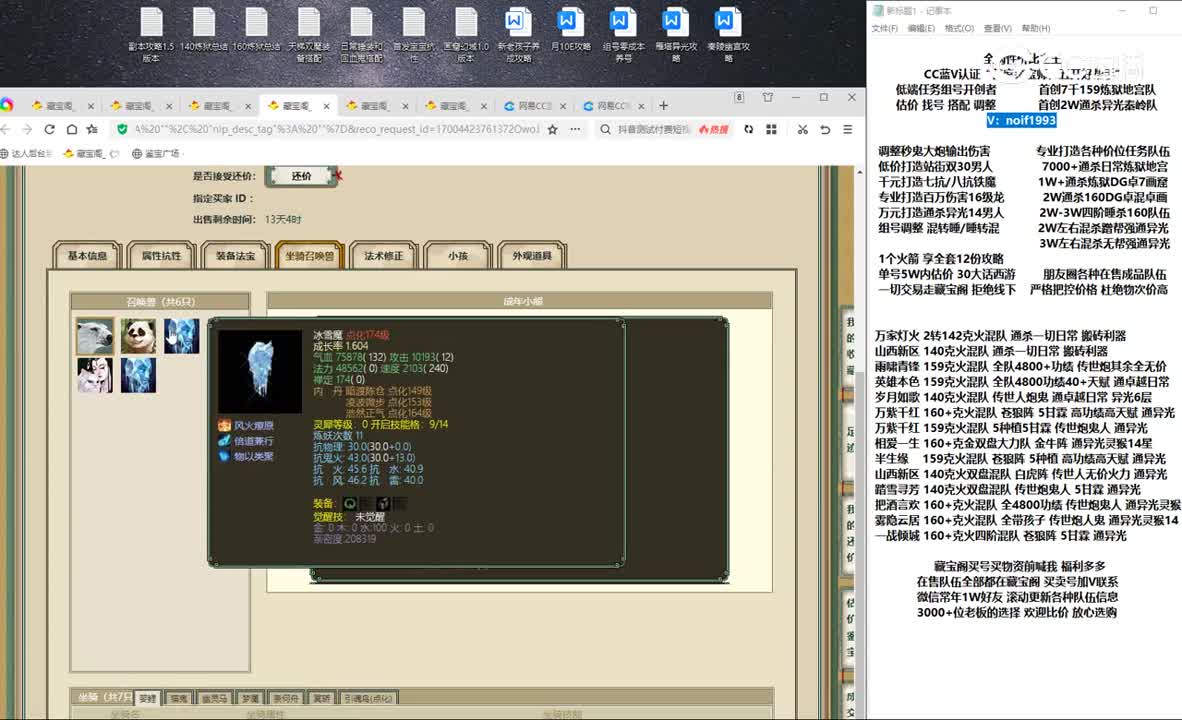Open the 月10E攻略 WPS document
The height and width of the screenshot is (720, 1182).
(x=570, y=30)
